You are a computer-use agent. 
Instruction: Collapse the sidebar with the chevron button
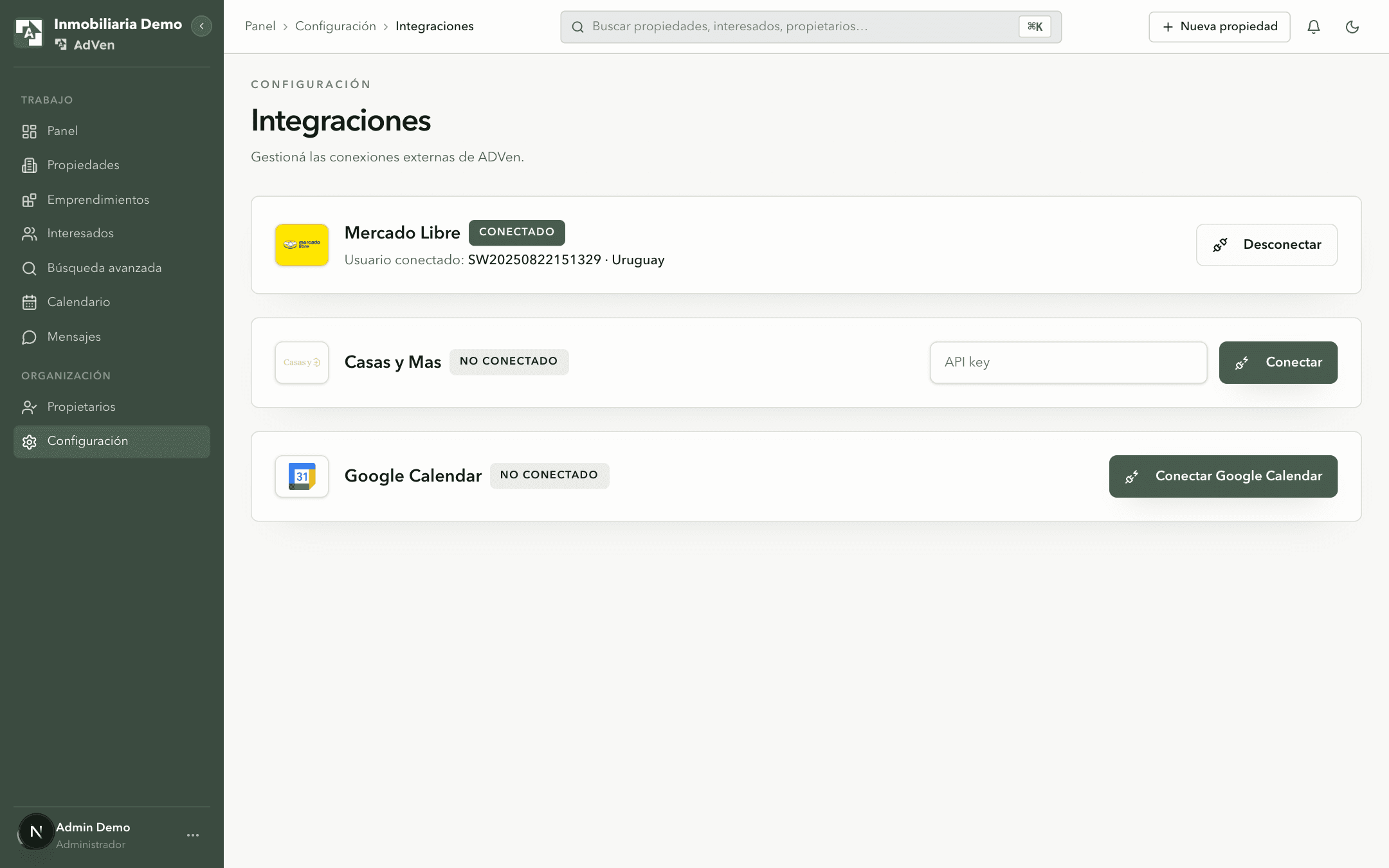[201, 26]
